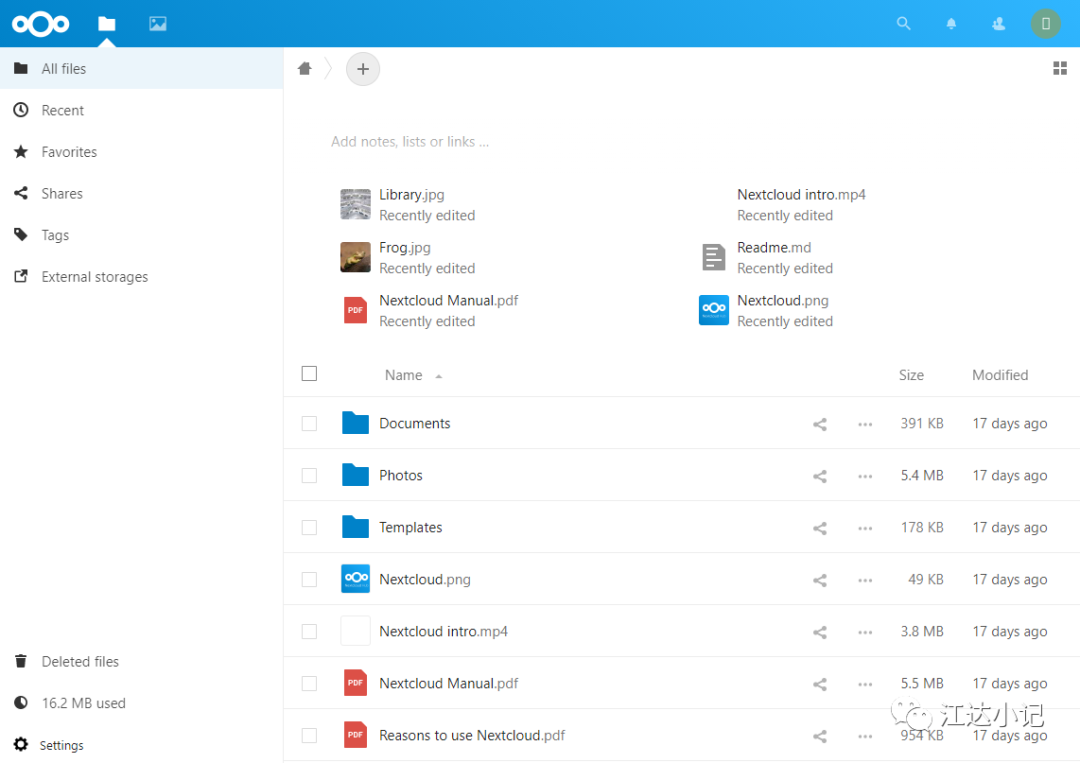Go to the home folder icon

[x=304, y=68]
